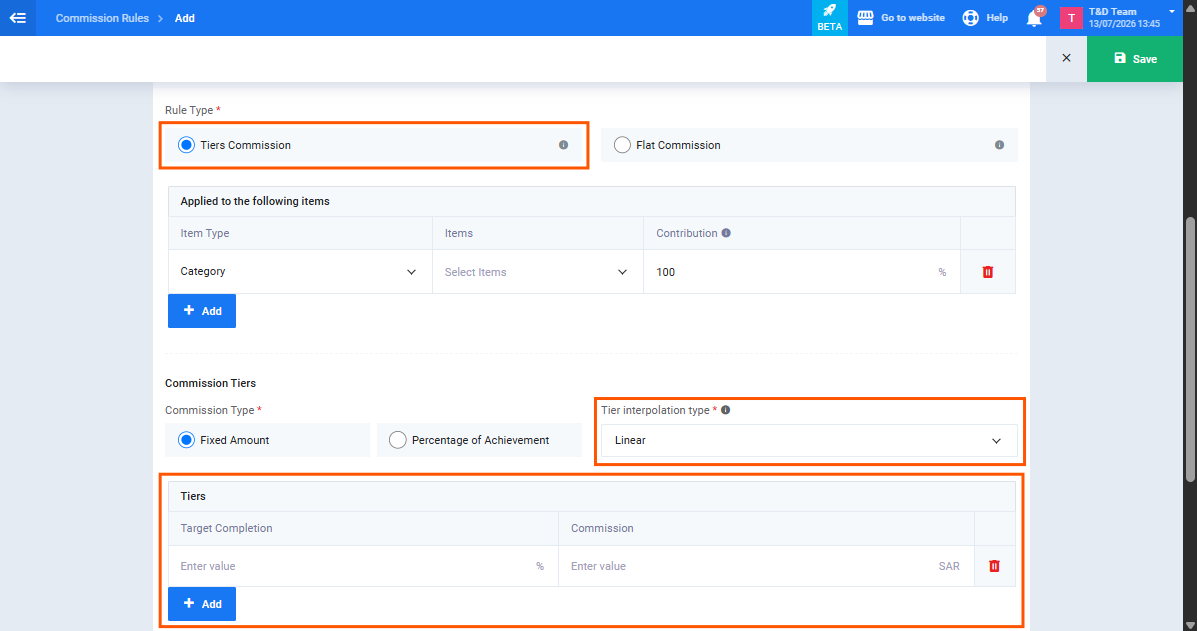
Task: Click the page vertical scrollbar
Action: [x=1189, y=349]
